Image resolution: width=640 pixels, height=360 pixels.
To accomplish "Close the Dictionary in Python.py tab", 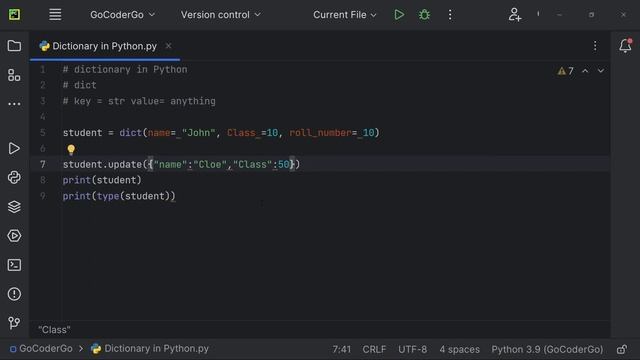I will click(168, 46).
